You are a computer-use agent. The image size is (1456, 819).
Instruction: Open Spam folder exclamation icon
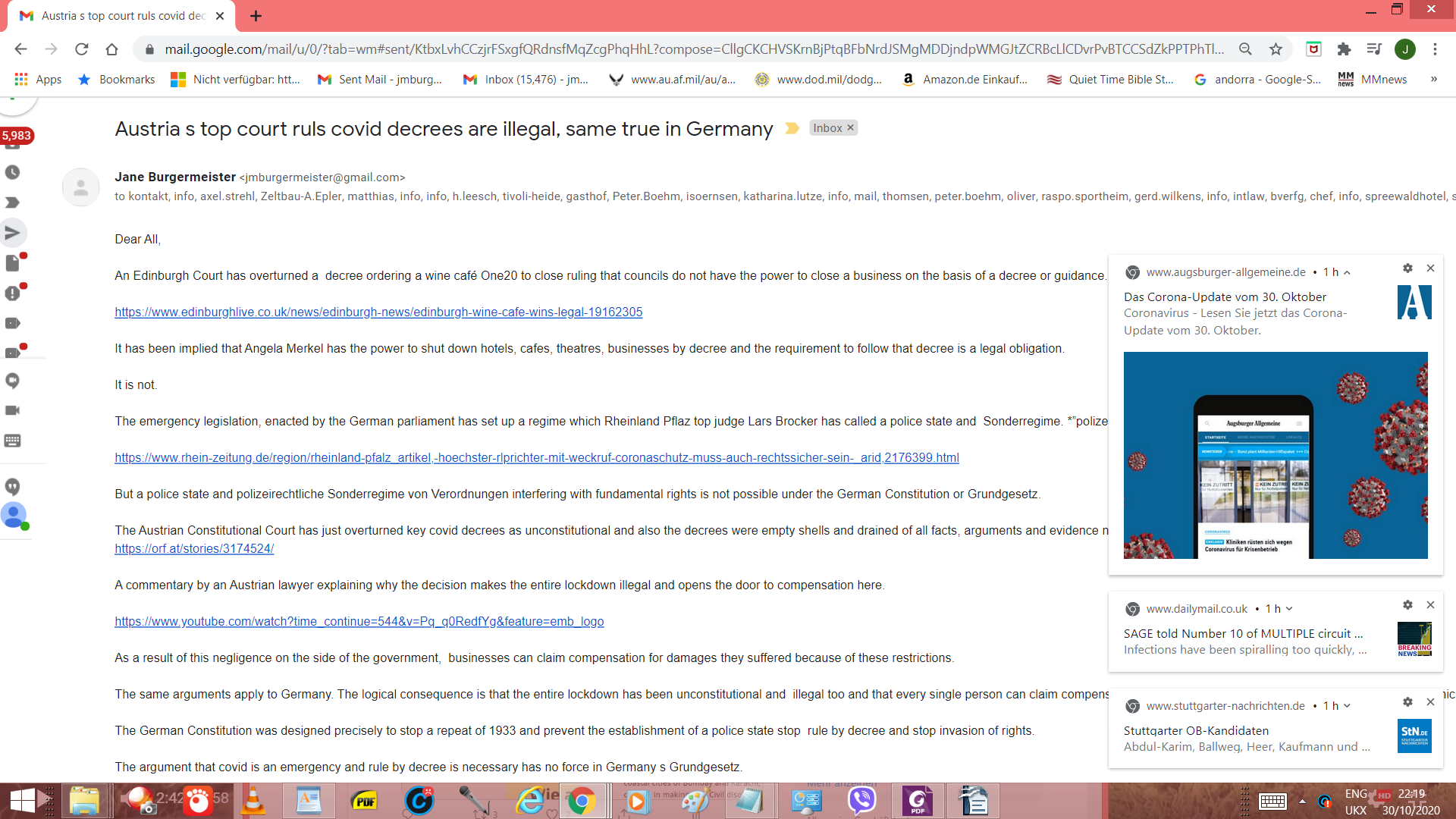(13, 293)
